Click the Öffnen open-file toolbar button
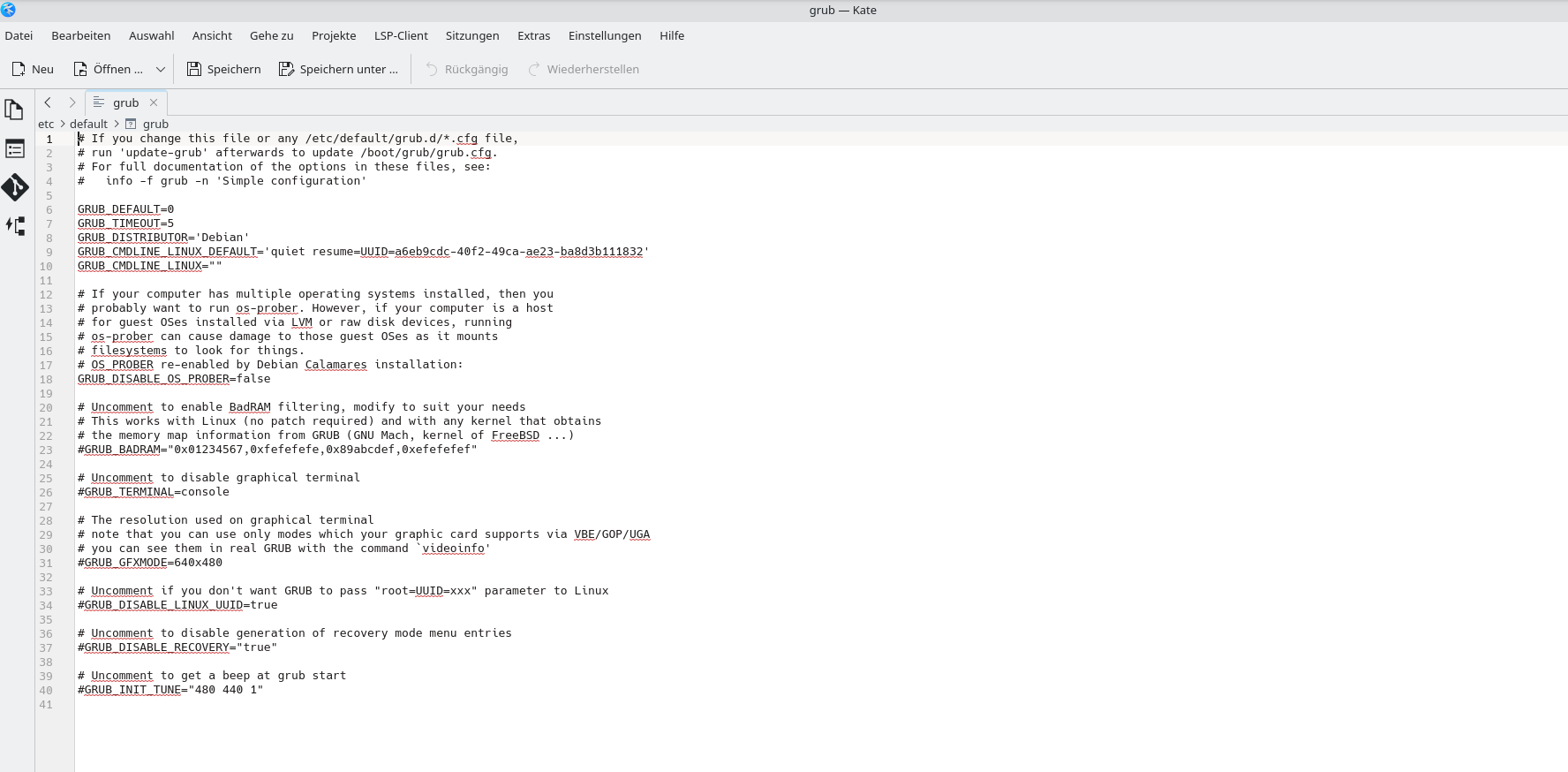This screenshot has width=1568, height=772. 108,69
